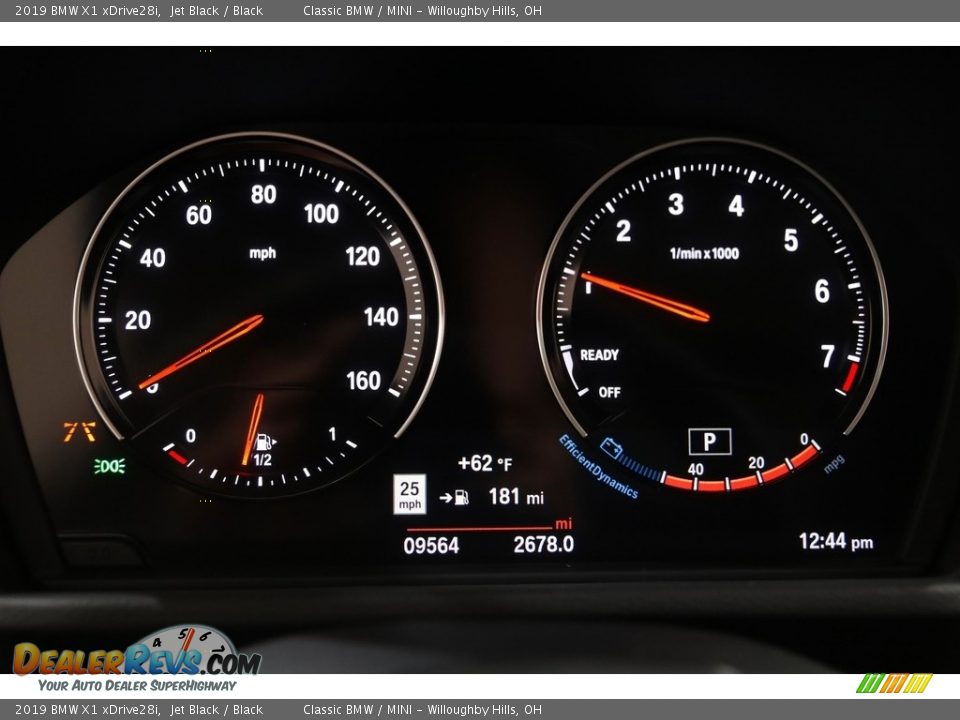Click the top caption 2019 BMW X1 xDrive28i
The width and height of the screenshot is (960, 720).
[88, 10]
